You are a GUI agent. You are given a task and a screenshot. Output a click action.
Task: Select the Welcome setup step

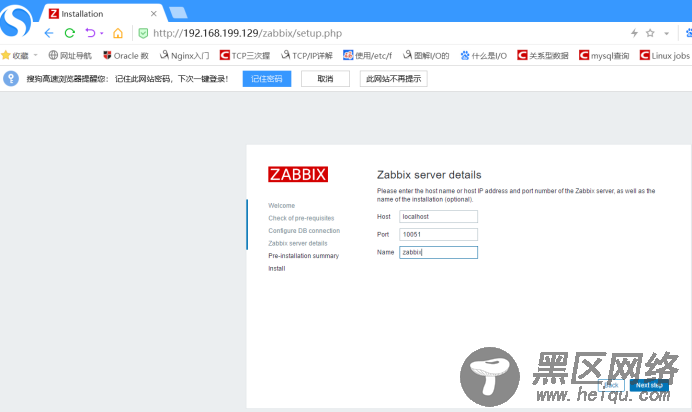point(282,206)
